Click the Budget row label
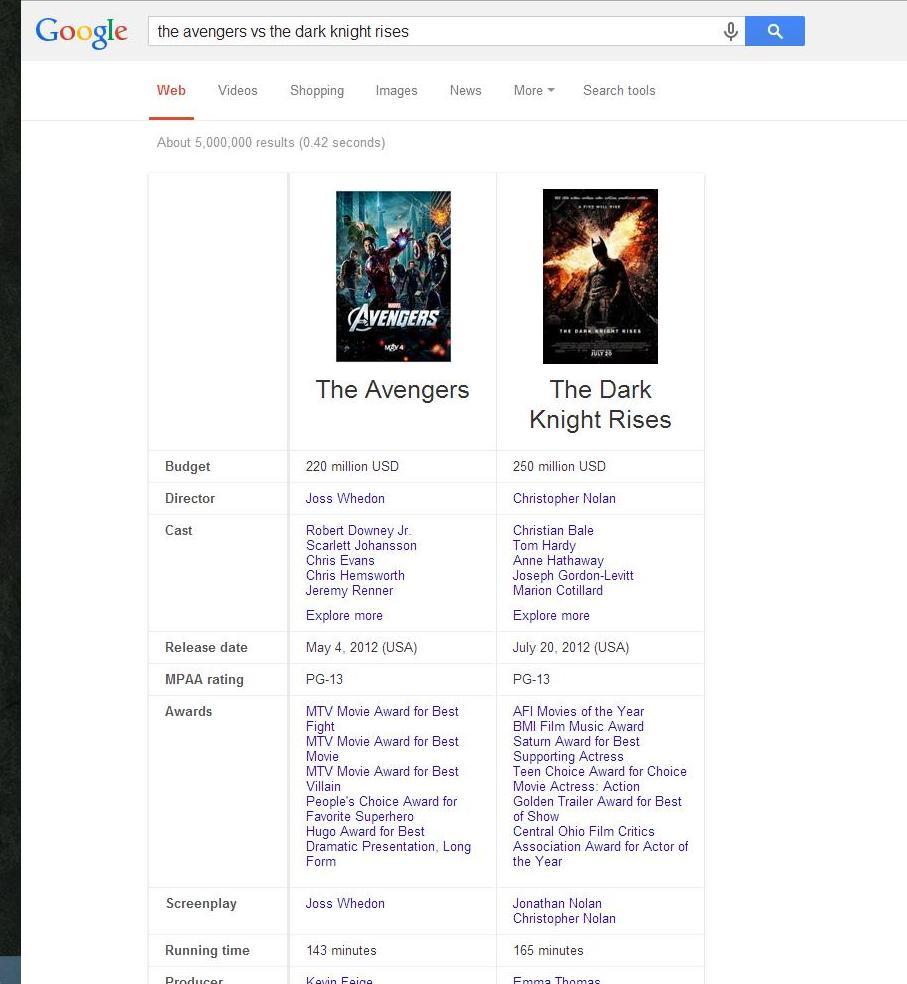The height and width of the screenshot is (984, 907). coord(188,466)
